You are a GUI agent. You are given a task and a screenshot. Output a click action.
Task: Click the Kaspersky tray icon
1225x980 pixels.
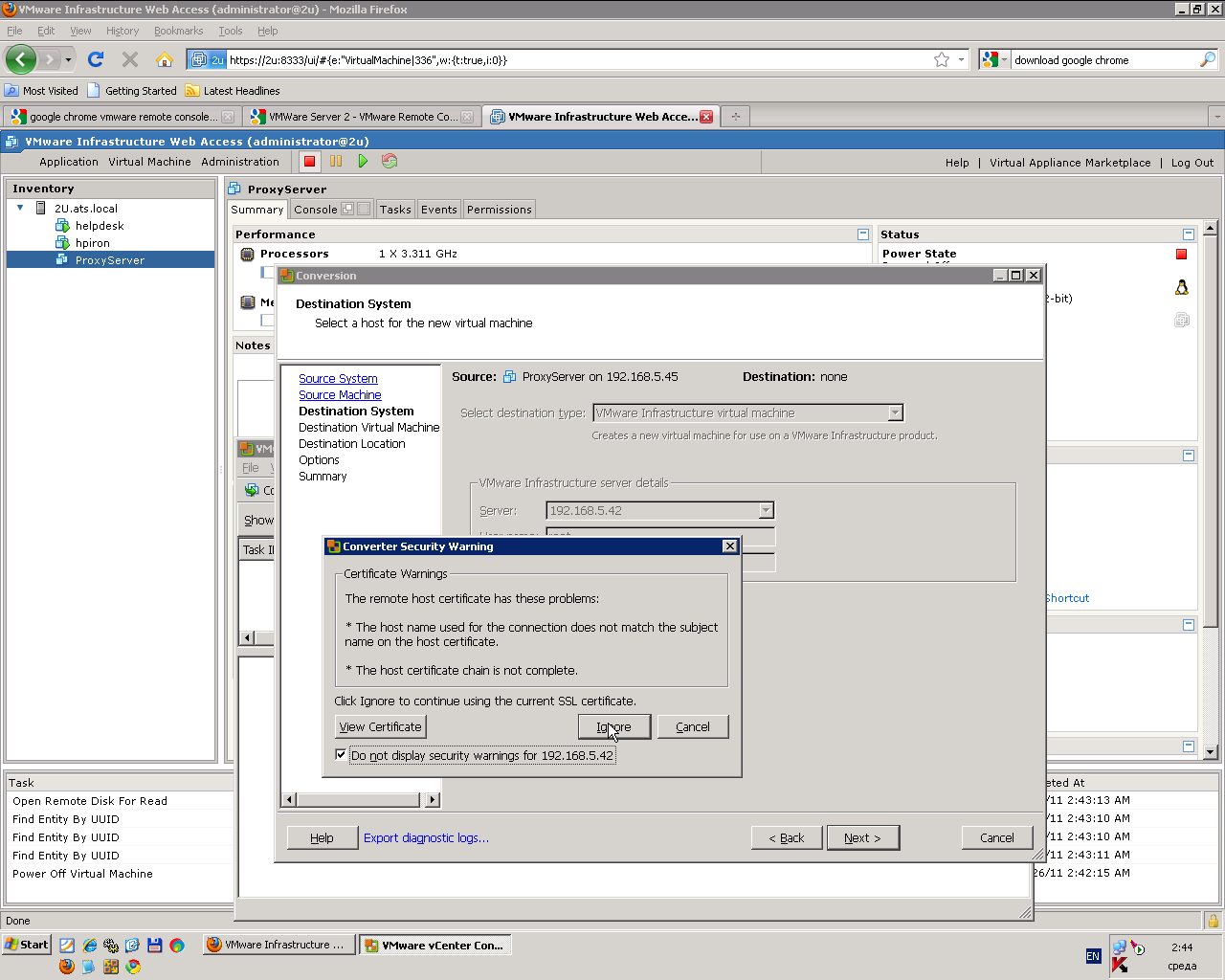pos(1119,966)
